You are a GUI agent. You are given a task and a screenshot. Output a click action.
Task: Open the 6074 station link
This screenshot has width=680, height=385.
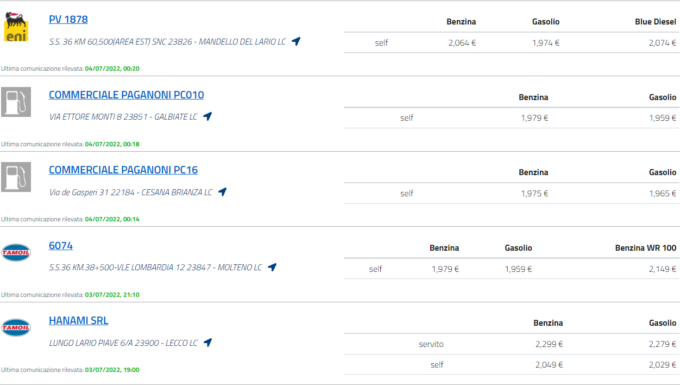click(61, 245)
